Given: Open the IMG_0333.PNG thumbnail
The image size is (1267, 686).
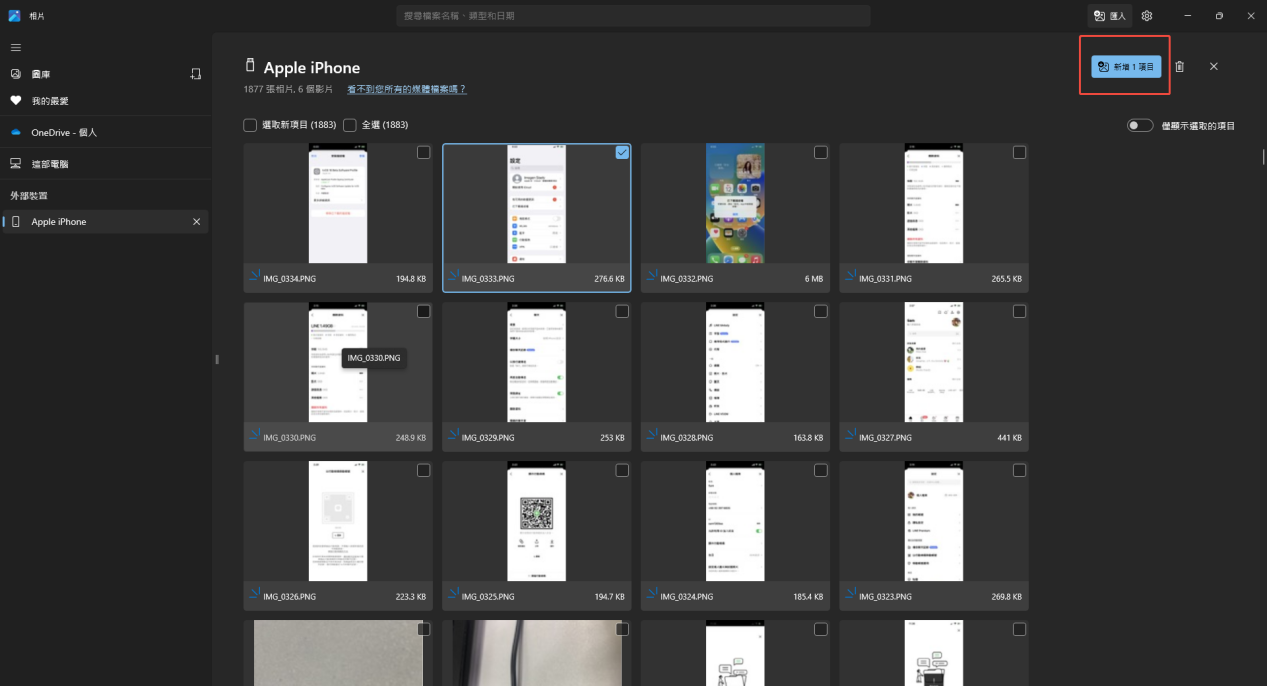Looking at the screenshot, I should point(537,204).
